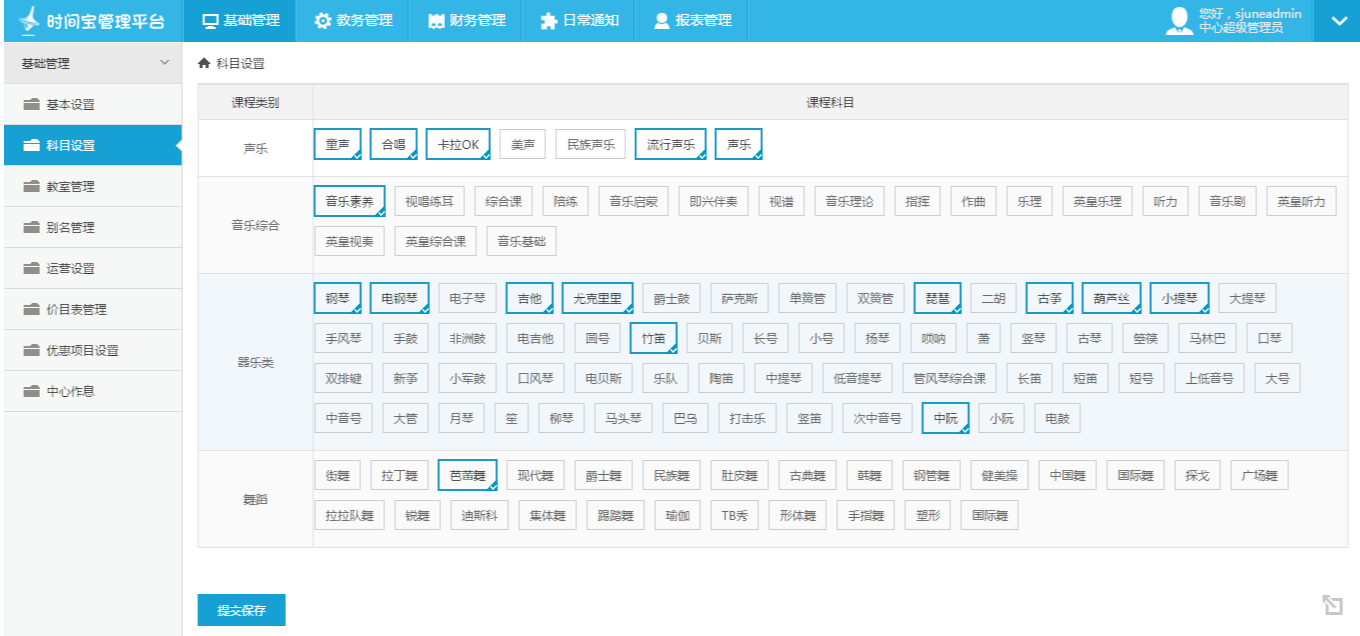Deselect the 电钢琴 subject tag
This screenshot has height=636, width=1360.
400,298
